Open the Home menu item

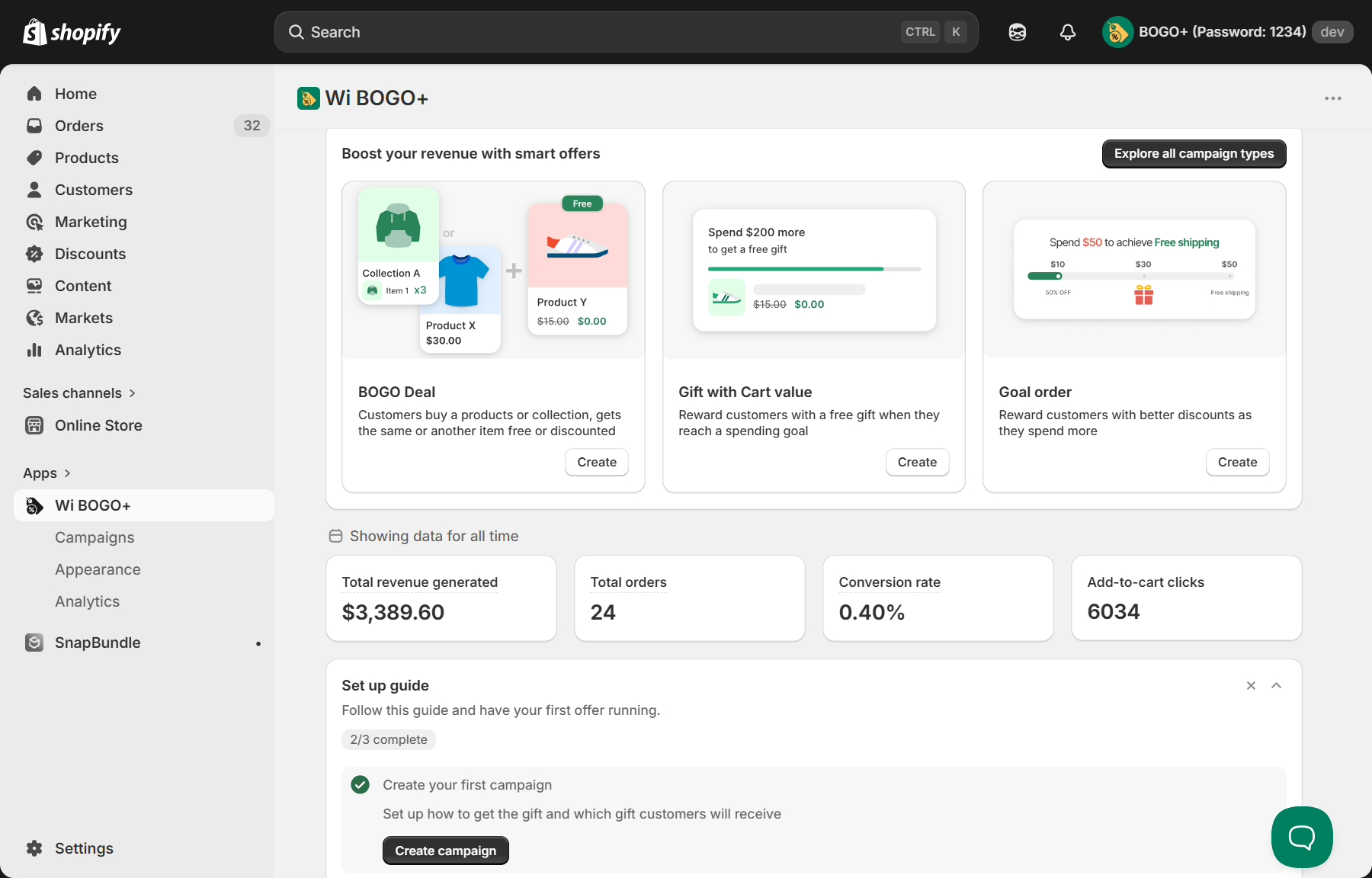pos(144,94)
